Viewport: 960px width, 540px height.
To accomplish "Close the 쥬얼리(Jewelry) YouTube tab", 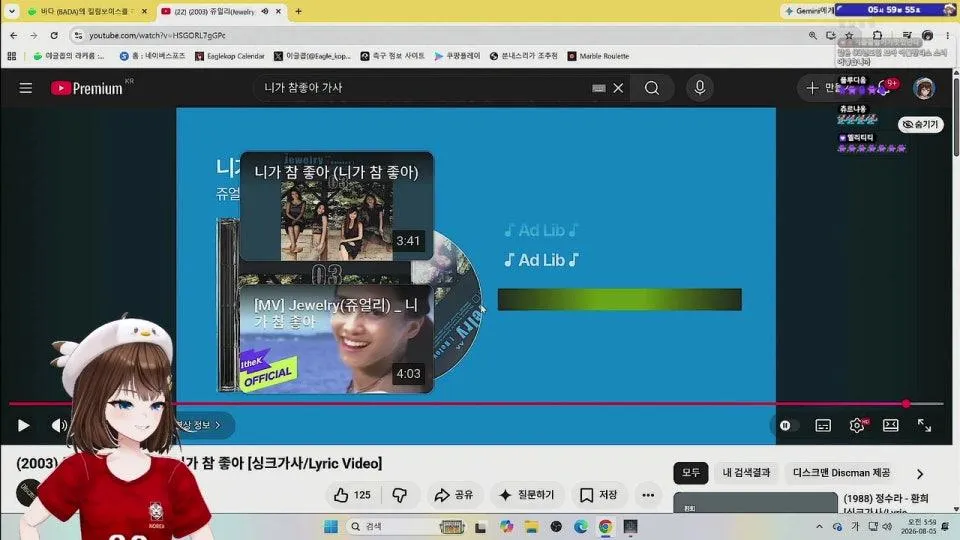I will tap(279, 11).
